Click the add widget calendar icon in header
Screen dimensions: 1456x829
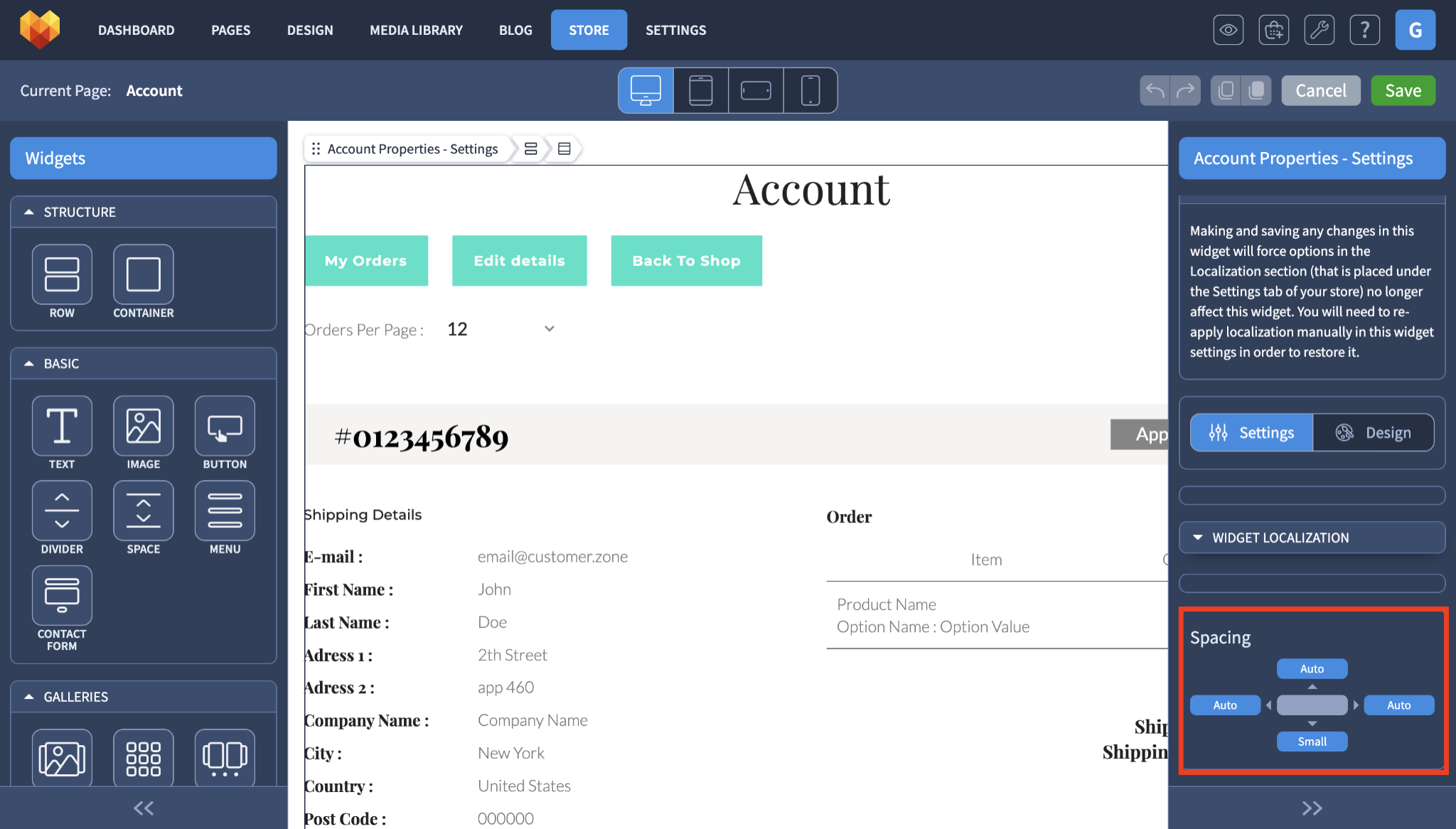click(1273, 30)
